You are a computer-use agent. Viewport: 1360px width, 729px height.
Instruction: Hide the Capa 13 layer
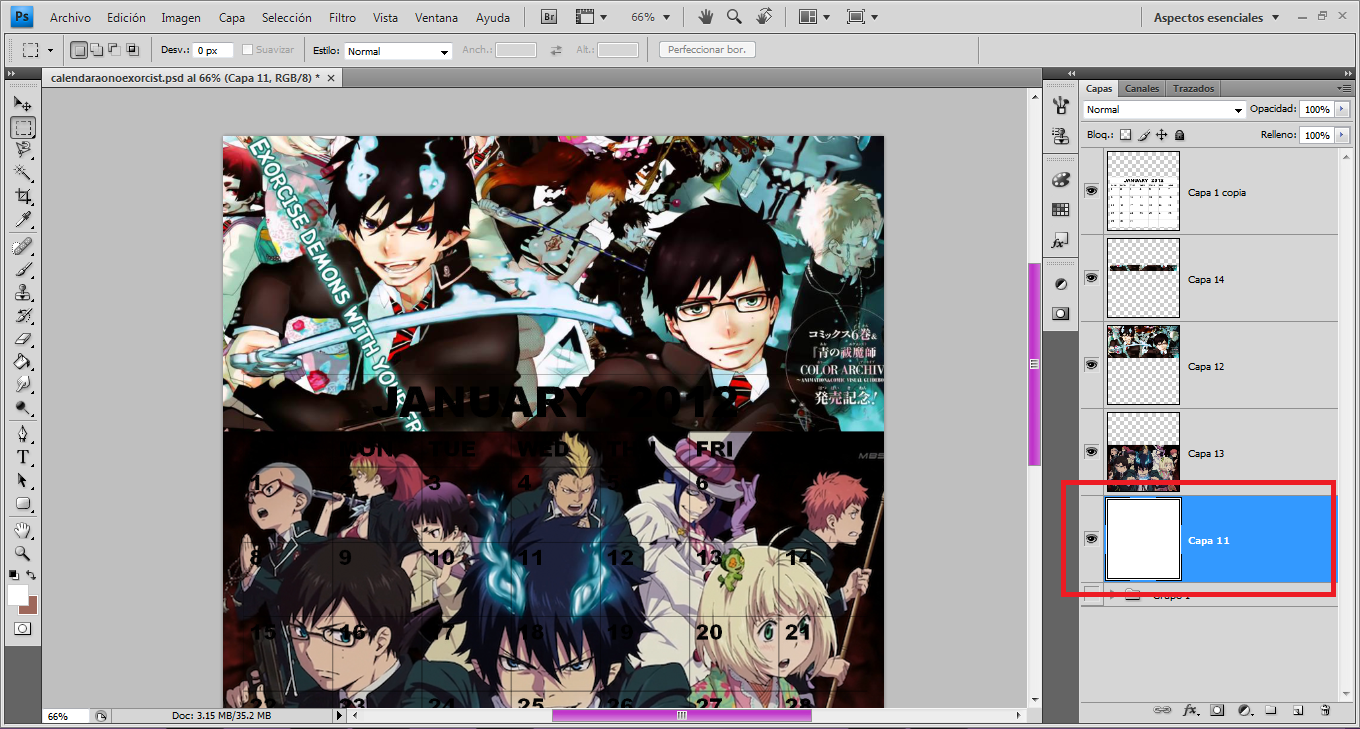(x=1091, y=451)
